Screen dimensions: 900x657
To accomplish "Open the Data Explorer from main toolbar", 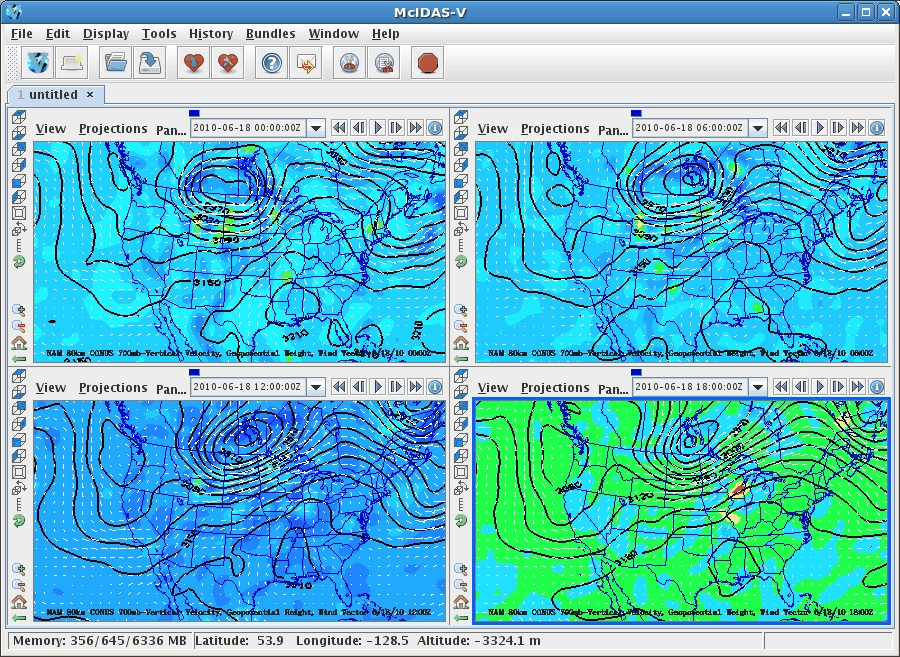I will click(x=38, y=63).
